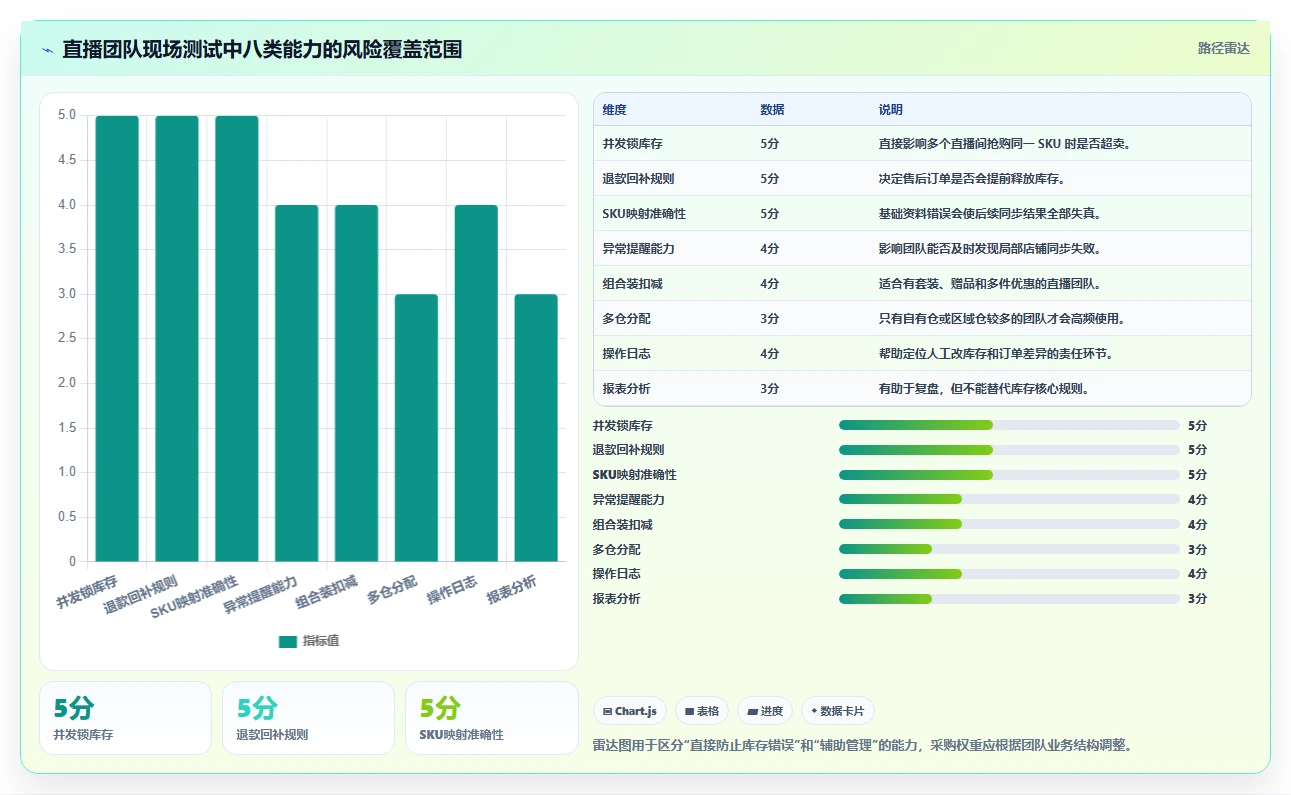Select the 组合装扣减 chart bar
Screen dimensions: 1291x795
coord(357,383)
